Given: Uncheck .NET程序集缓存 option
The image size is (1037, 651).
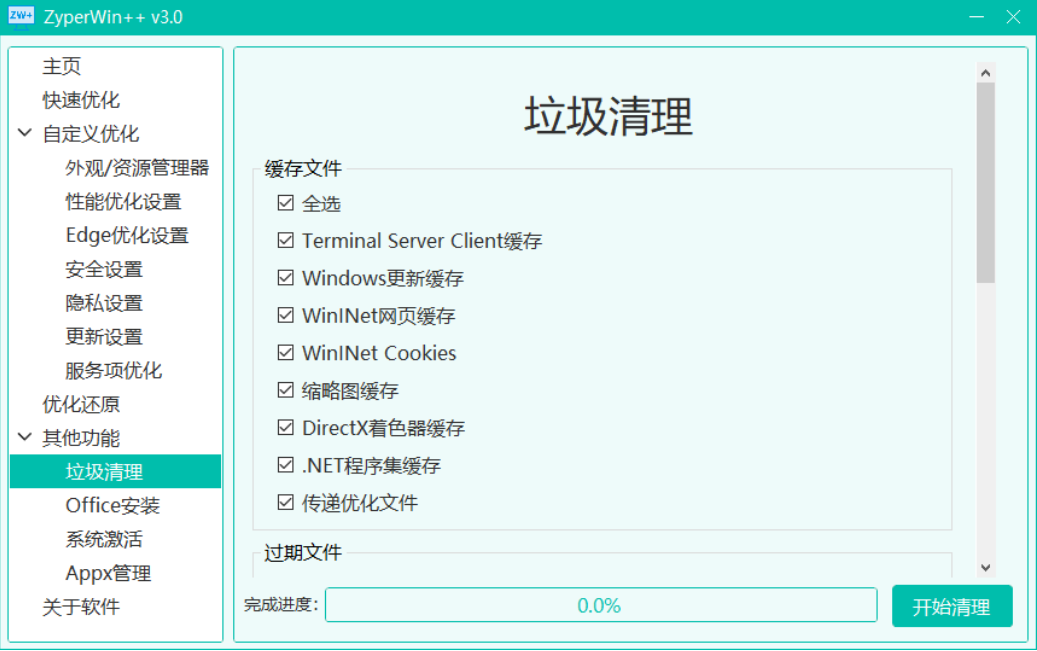Looking at the screenshot, I should [x=286, y=465].
